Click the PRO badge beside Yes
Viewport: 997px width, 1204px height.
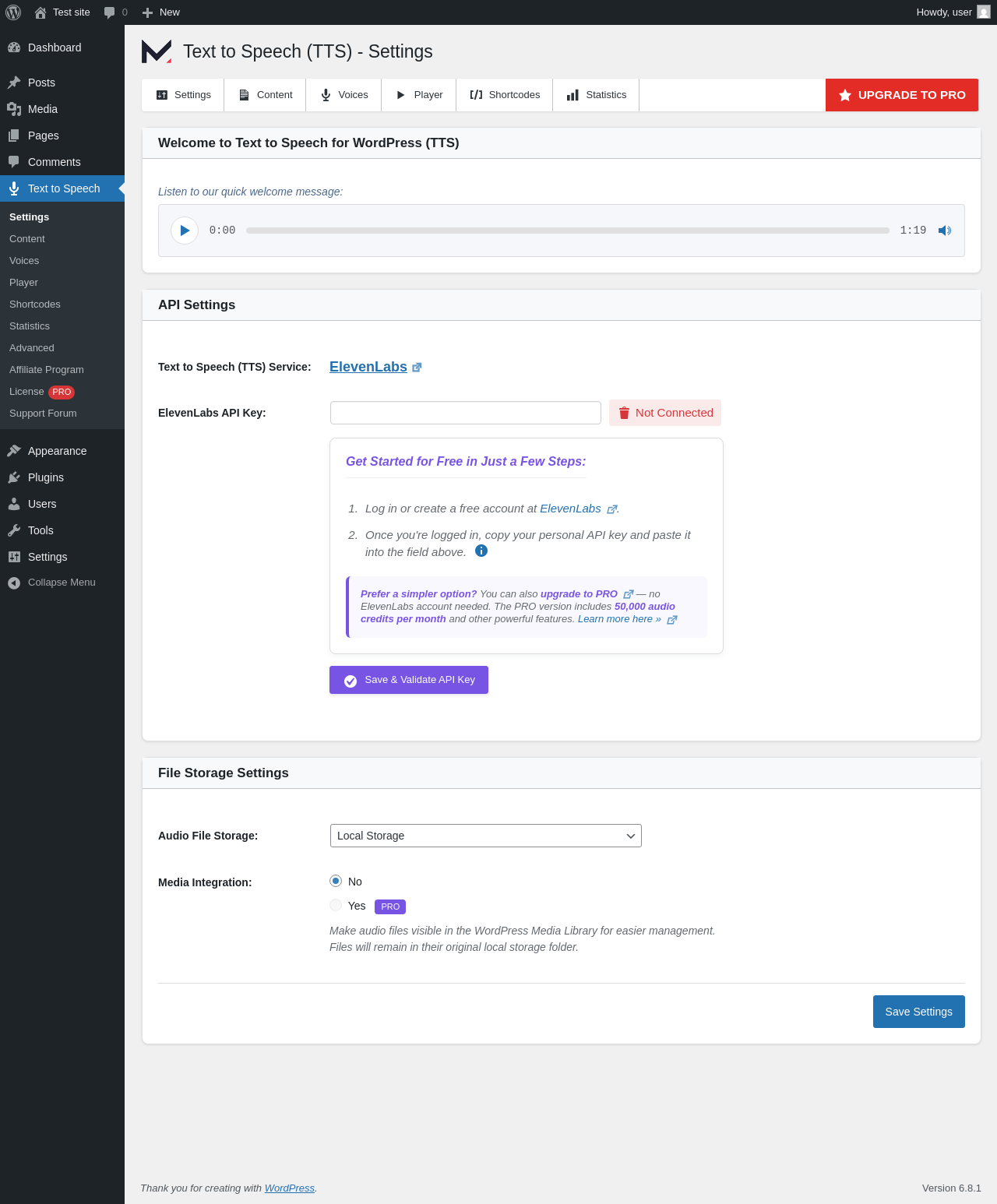point(390,907)
